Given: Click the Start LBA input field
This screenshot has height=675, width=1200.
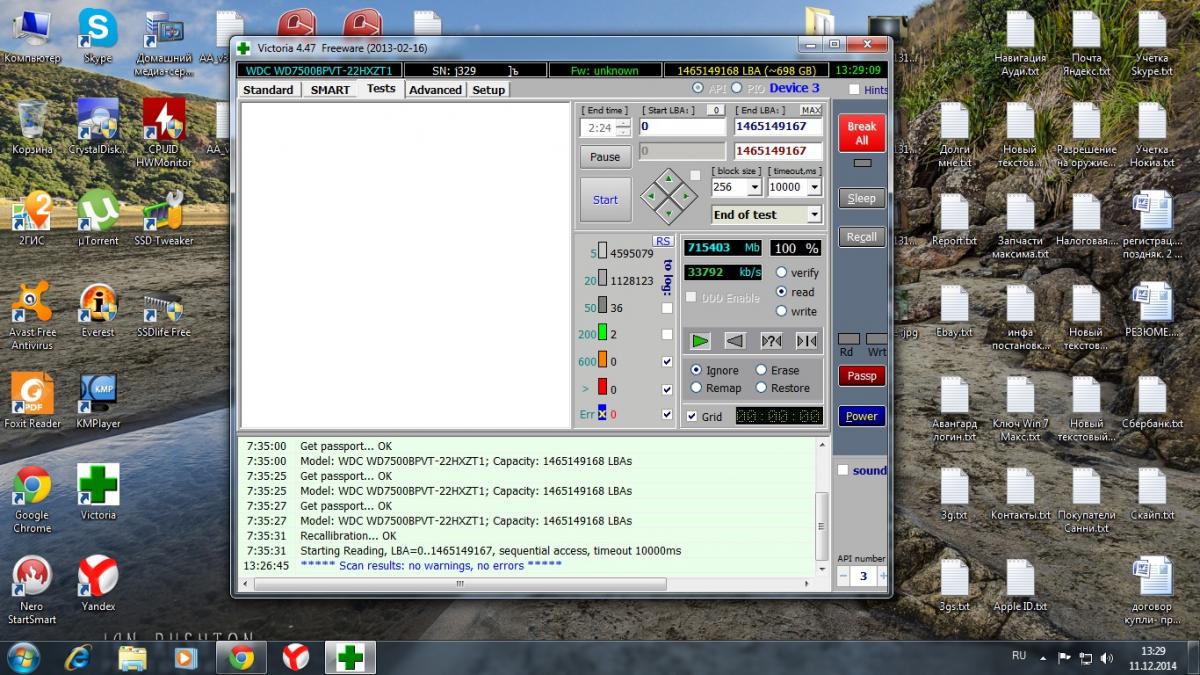Looking at the screenshot, I should pyautogui.click(x=683, y=127).
